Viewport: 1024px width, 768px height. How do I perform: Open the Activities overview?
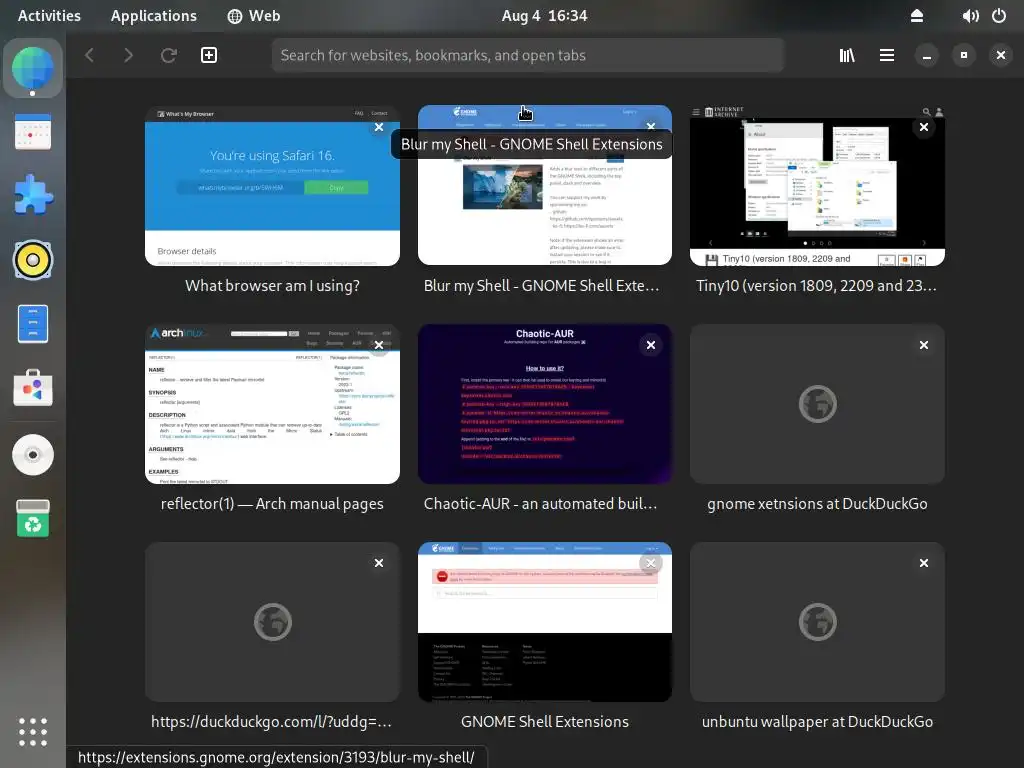coord(49,16)
